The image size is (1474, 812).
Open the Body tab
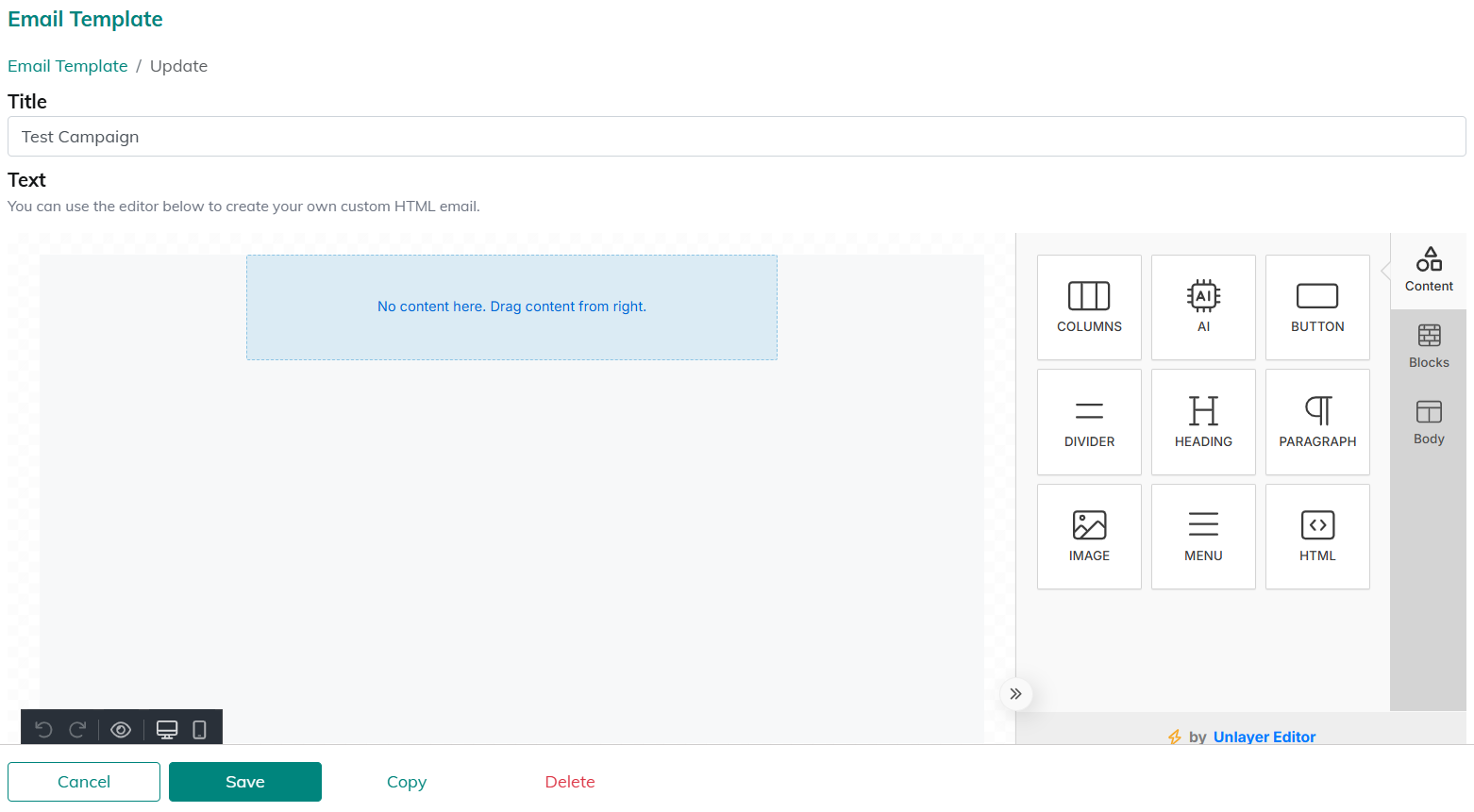(1429, 423)
